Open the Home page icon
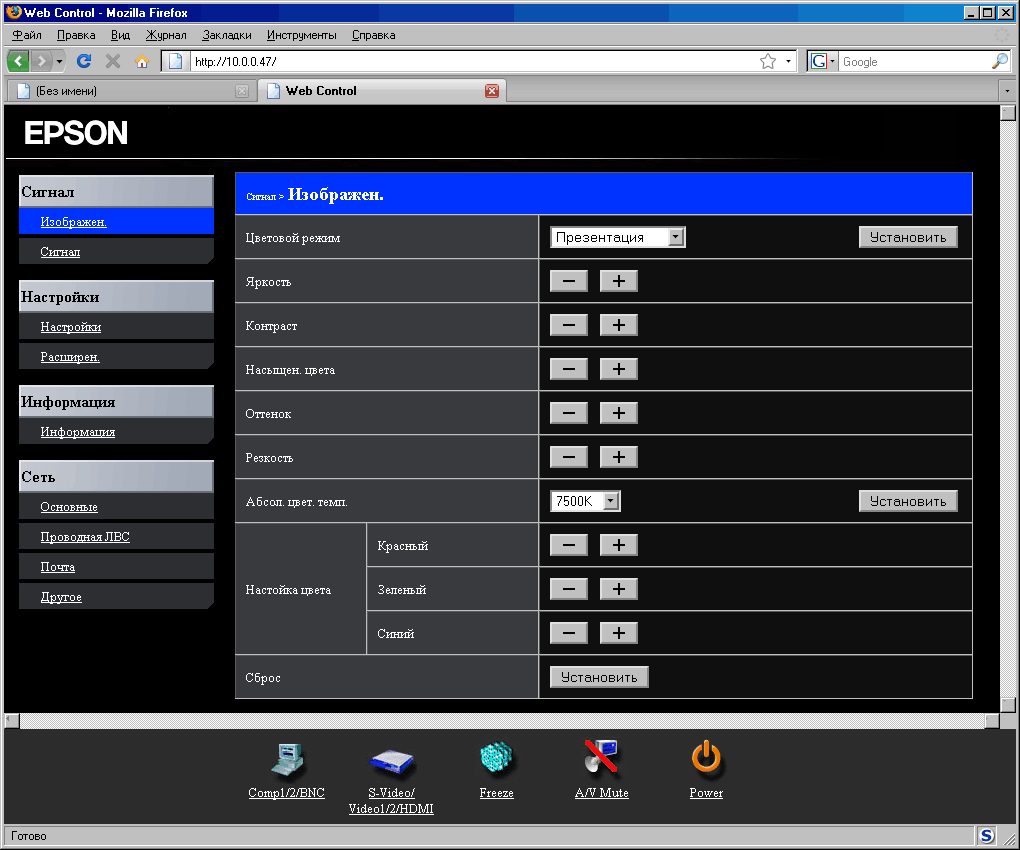This screenshot has width=1020, height=850. tap(141, 61)
